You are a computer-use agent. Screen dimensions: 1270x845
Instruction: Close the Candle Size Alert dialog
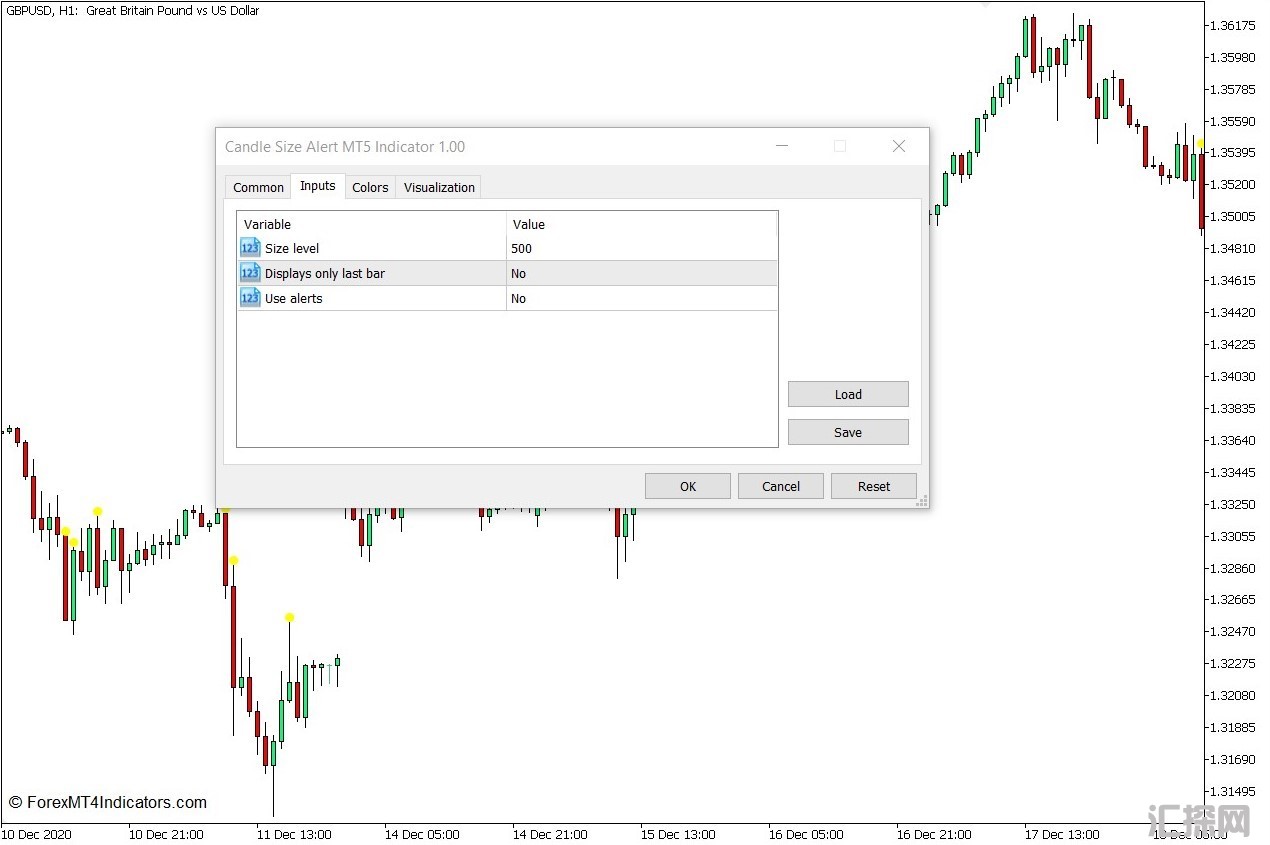(x=899, y=146)
